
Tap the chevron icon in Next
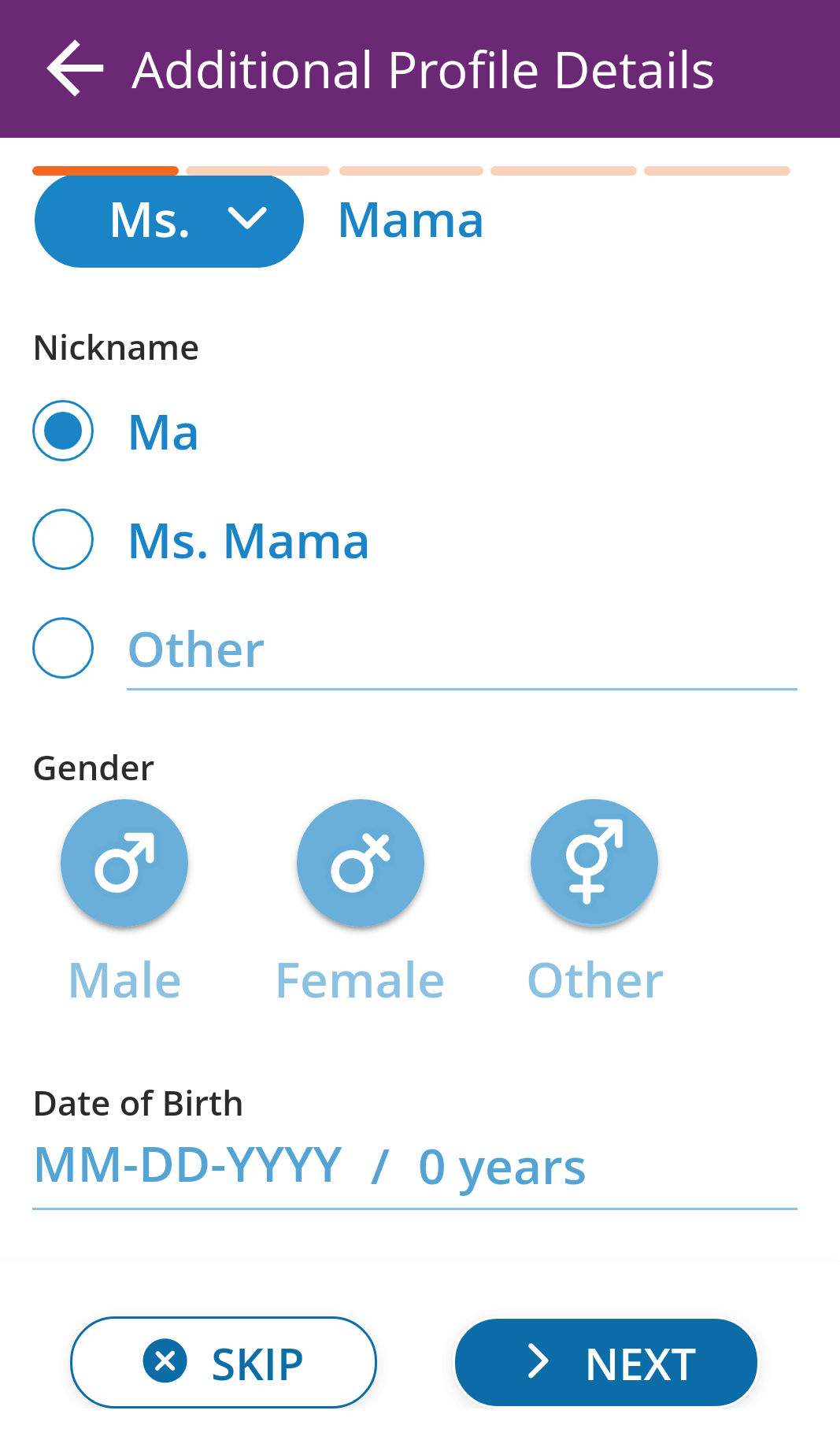tap(538, 1361)
